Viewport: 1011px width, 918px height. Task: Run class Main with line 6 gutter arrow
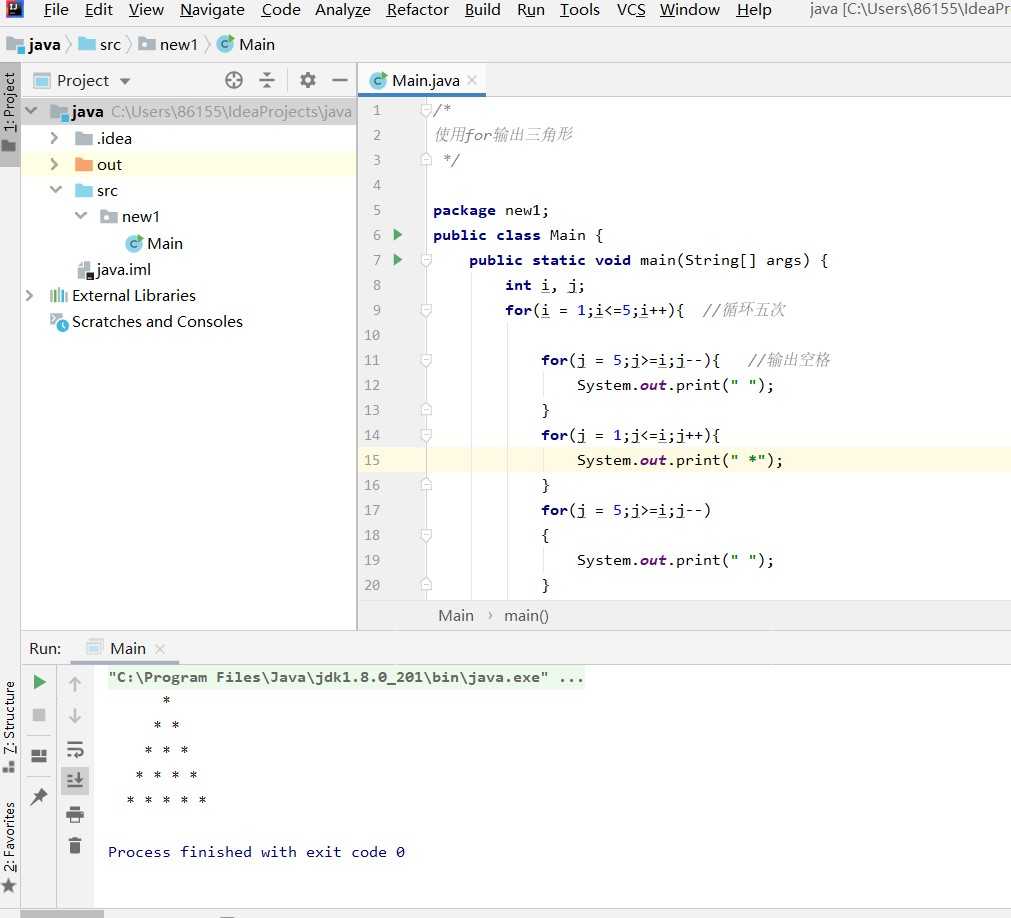click(398, 235)
